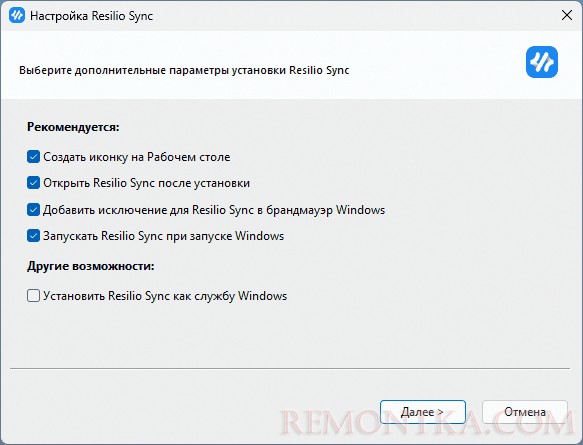583x445 pixels.
Task: Toggle 'Запускать Resilio Sync при запуске Windows'
Action: point(33,236)
